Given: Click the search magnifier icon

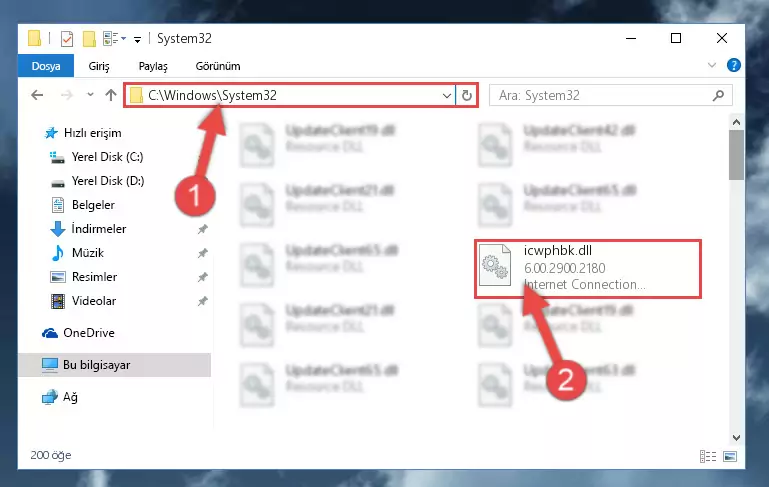Looking at the screenshot, I should pos(718,95).
